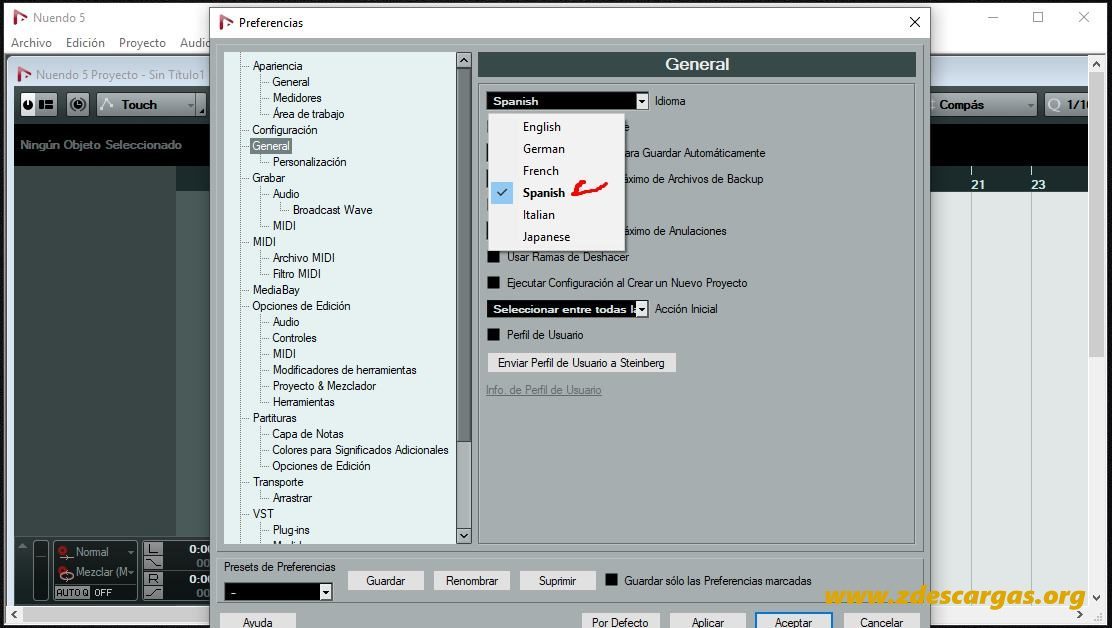The image size is (1112, 628).
Task: Select Modificadores de herramientas tree item
Action: click(x=345, y=370)
